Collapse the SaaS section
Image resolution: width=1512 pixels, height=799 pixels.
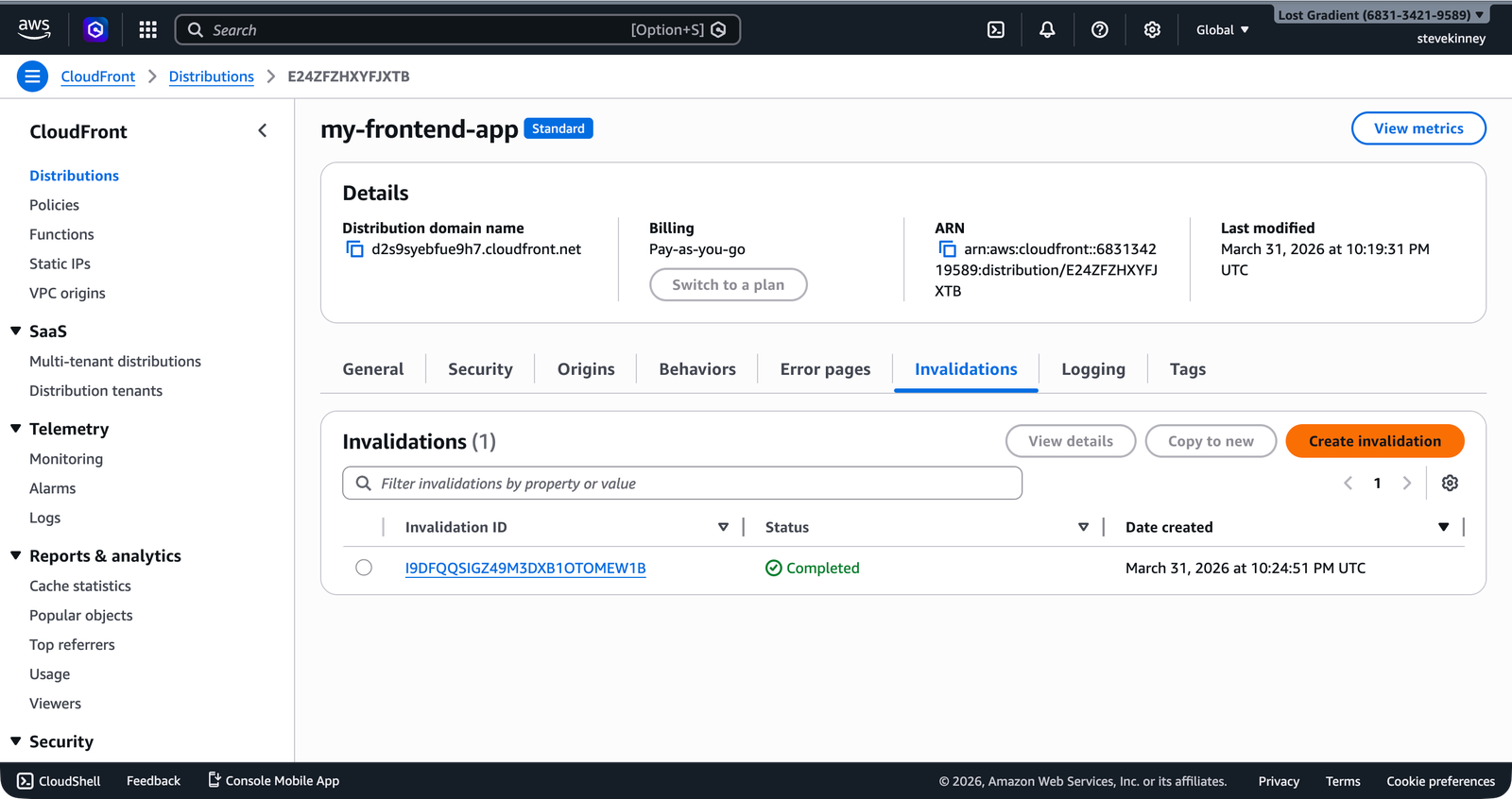click(16, 331)
